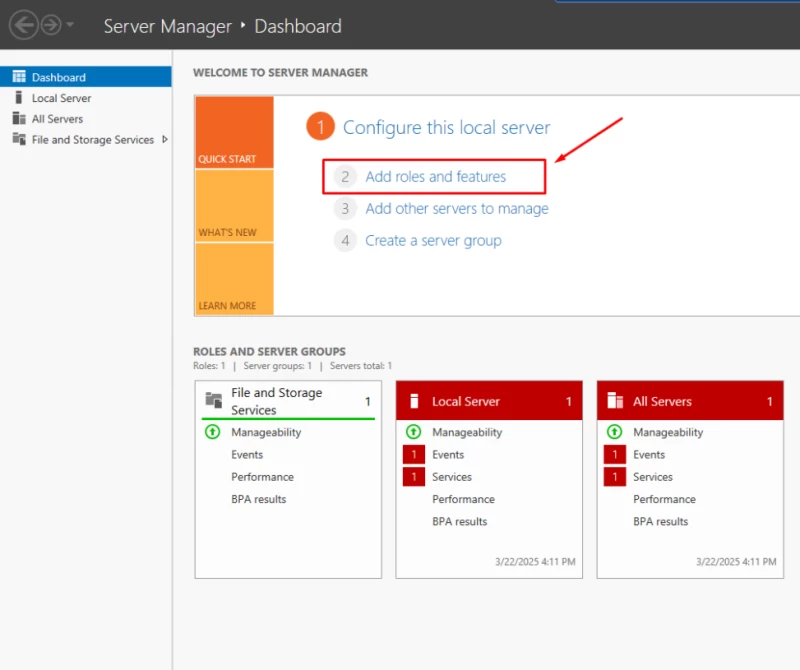Click the Local Server sidebar icon
The width and height of the screenshot is (800, 670).
coord(19,97)
